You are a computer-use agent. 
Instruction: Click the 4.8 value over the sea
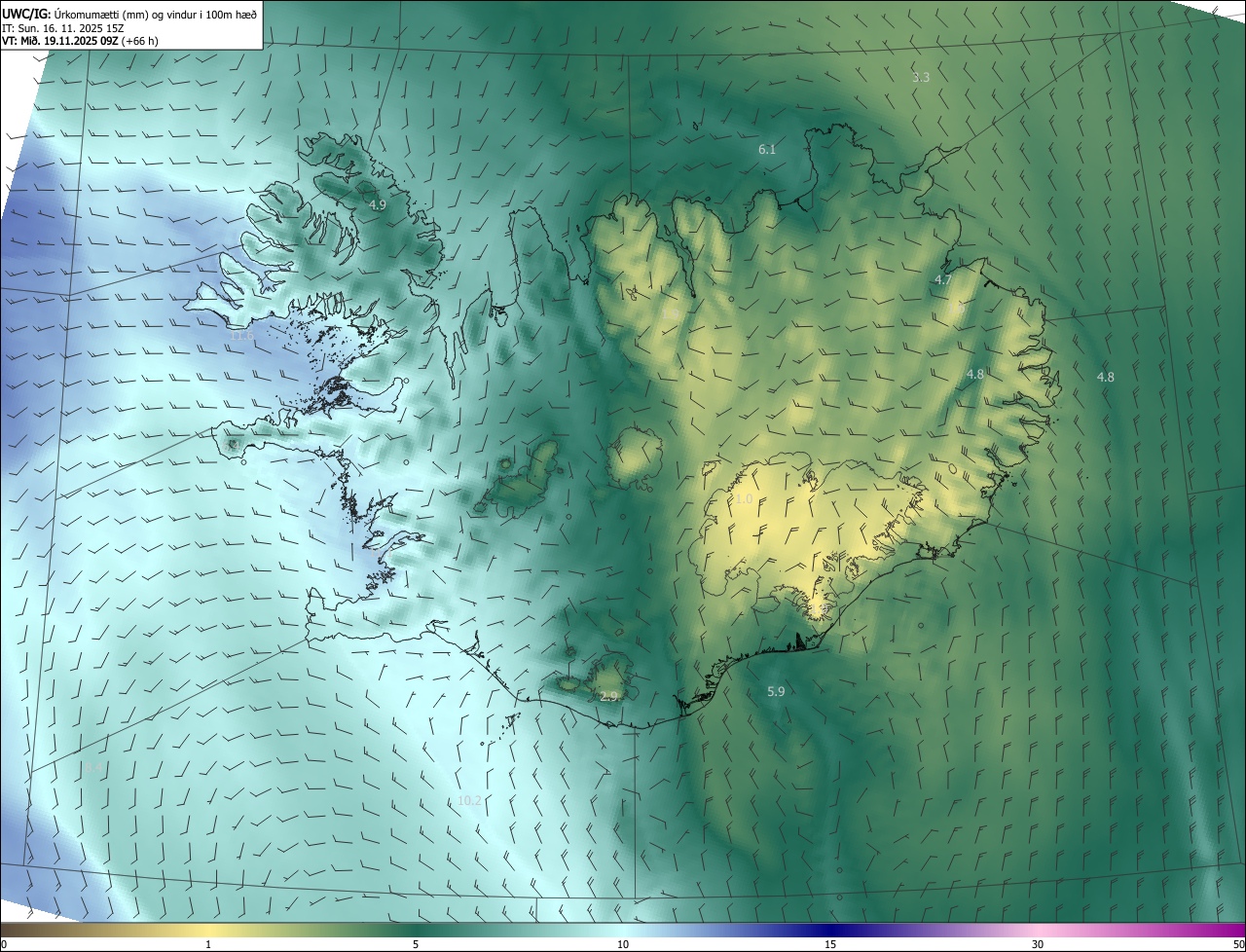[1106, 377]
